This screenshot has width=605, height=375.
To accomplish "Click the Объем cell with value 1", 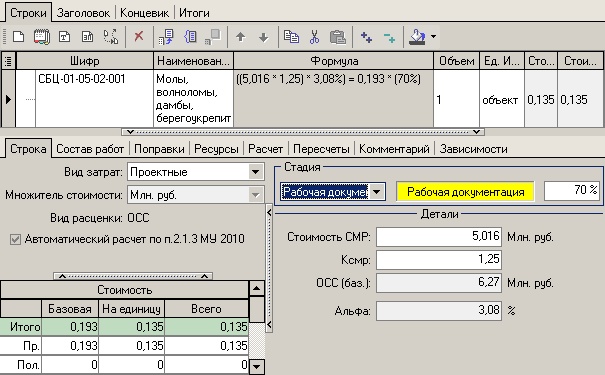I will [456, 99].
